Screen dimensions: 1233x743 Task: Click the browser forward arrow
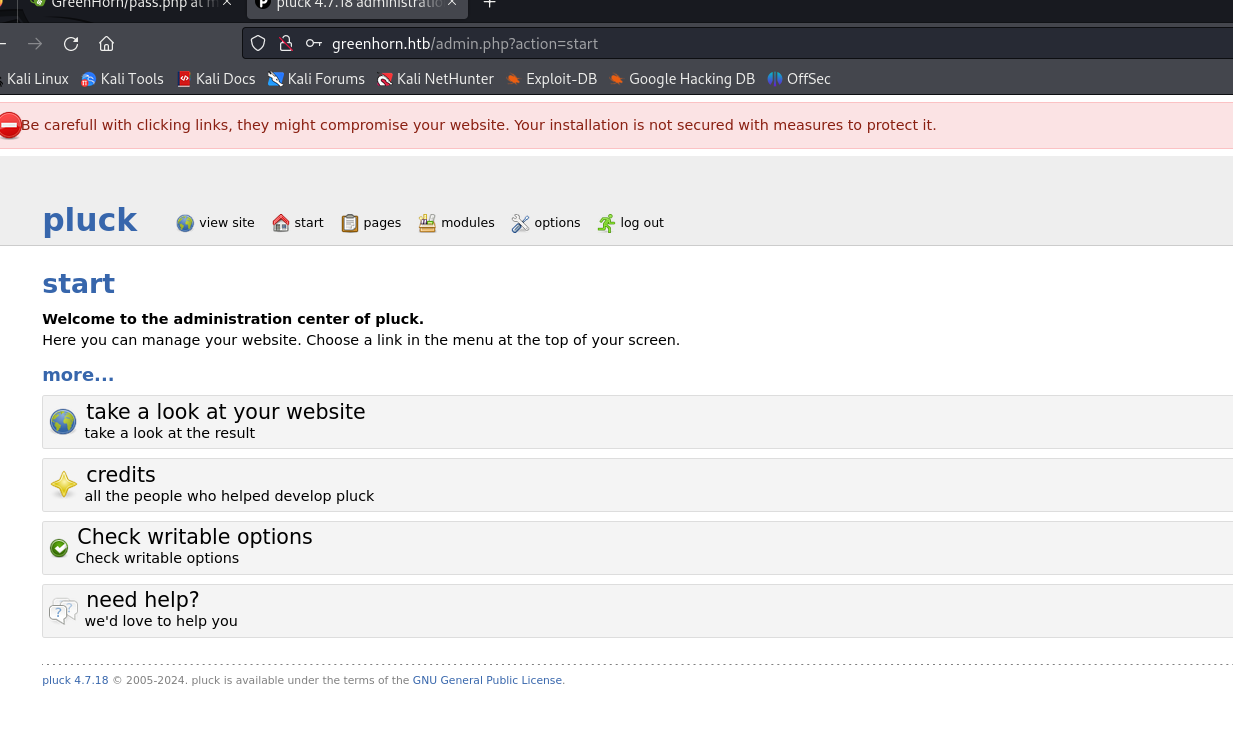tap(35, 43)
